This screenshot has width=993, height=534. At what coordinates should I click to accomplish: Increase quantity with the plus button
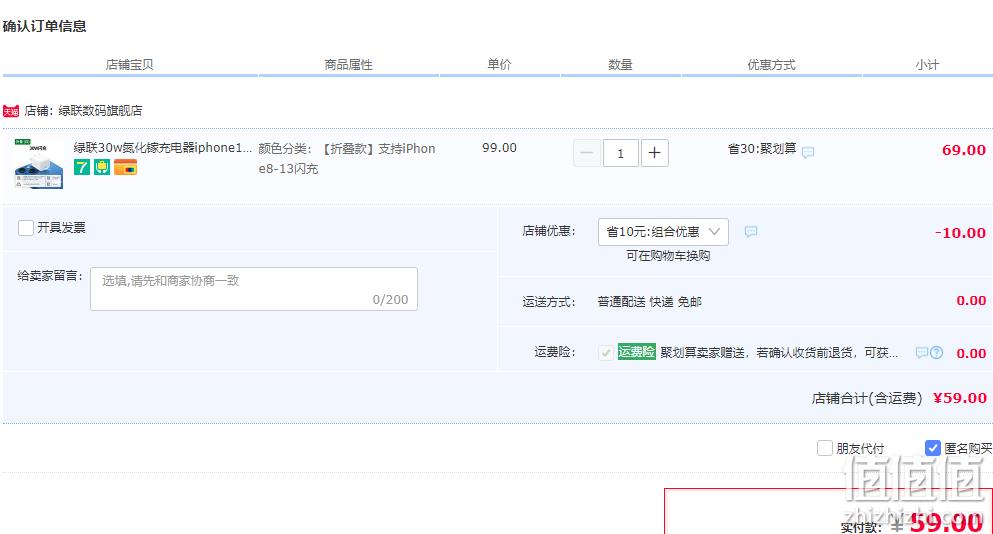655,153
